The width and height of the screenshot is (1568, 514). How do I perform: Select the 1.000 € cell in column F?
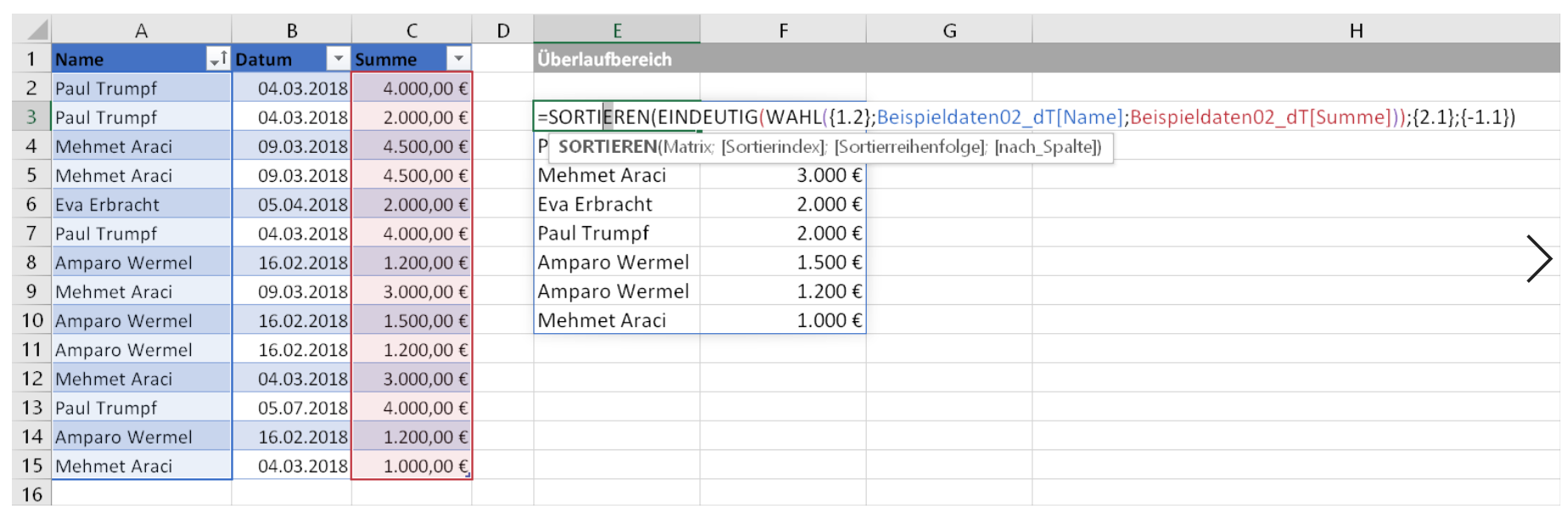tap(783, 321)
